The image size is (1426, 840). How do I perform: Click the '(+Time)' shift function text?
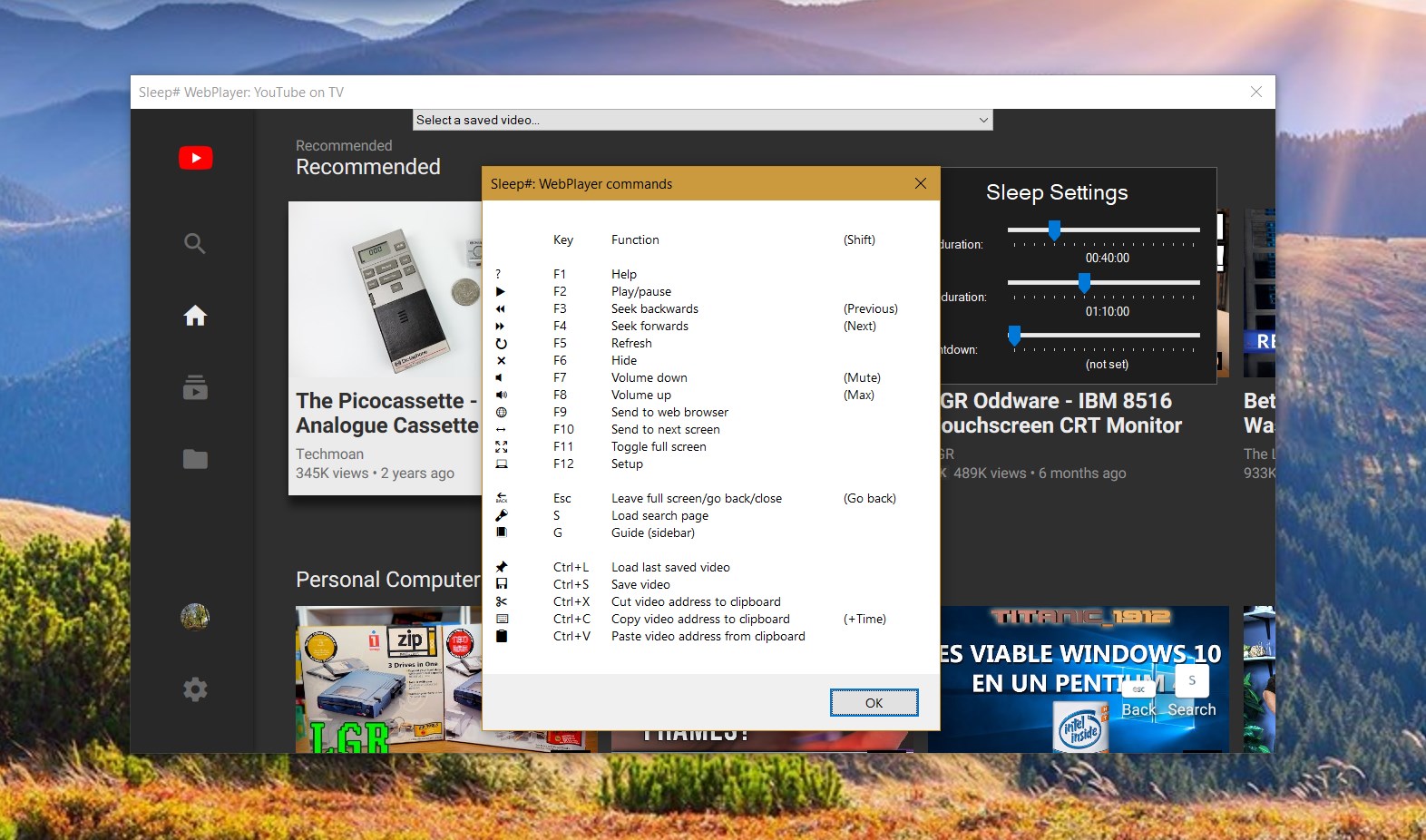[864, 619]
